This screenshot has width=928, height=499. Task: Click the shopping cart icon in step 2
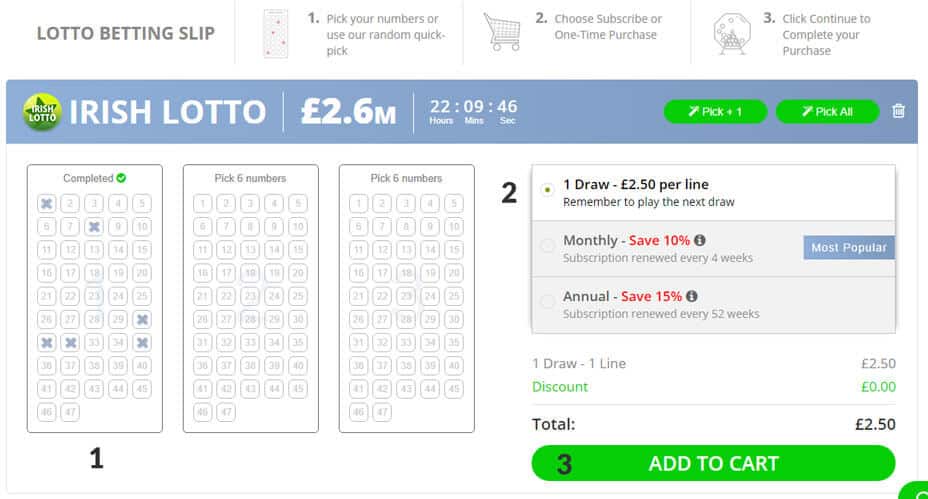pyautogui.click(x=501, y=33)
